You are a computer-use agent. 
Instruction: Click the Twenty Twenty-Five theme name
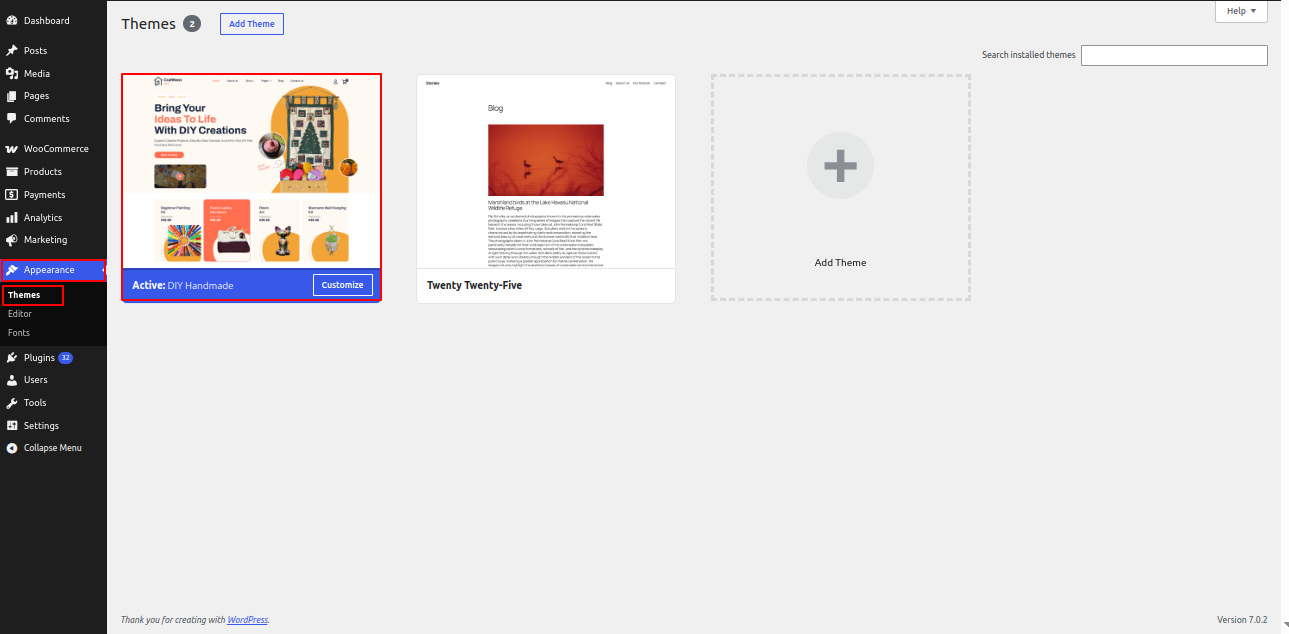pos(475,285)
